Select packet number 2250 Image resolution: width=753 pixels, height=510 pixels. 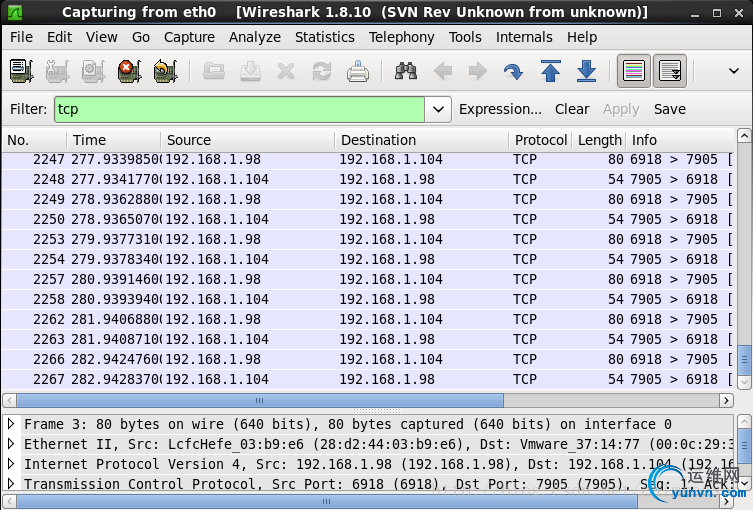(368, 219)
